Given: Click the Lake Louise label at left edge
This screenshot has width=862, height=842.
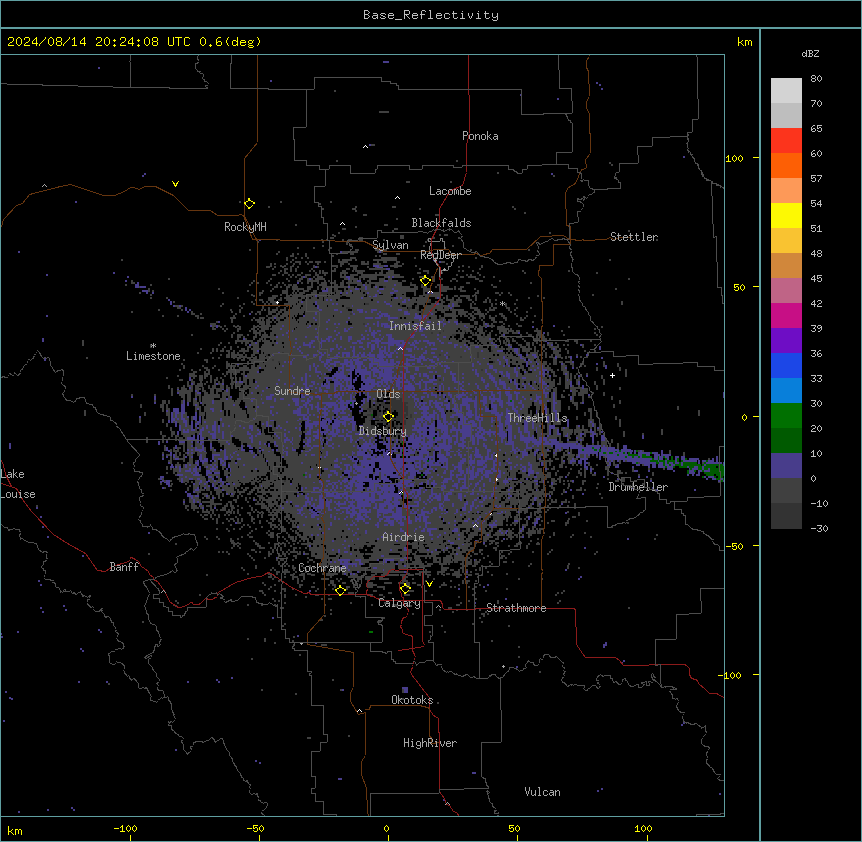Looking at the screenshot, I should click(17, 484).
